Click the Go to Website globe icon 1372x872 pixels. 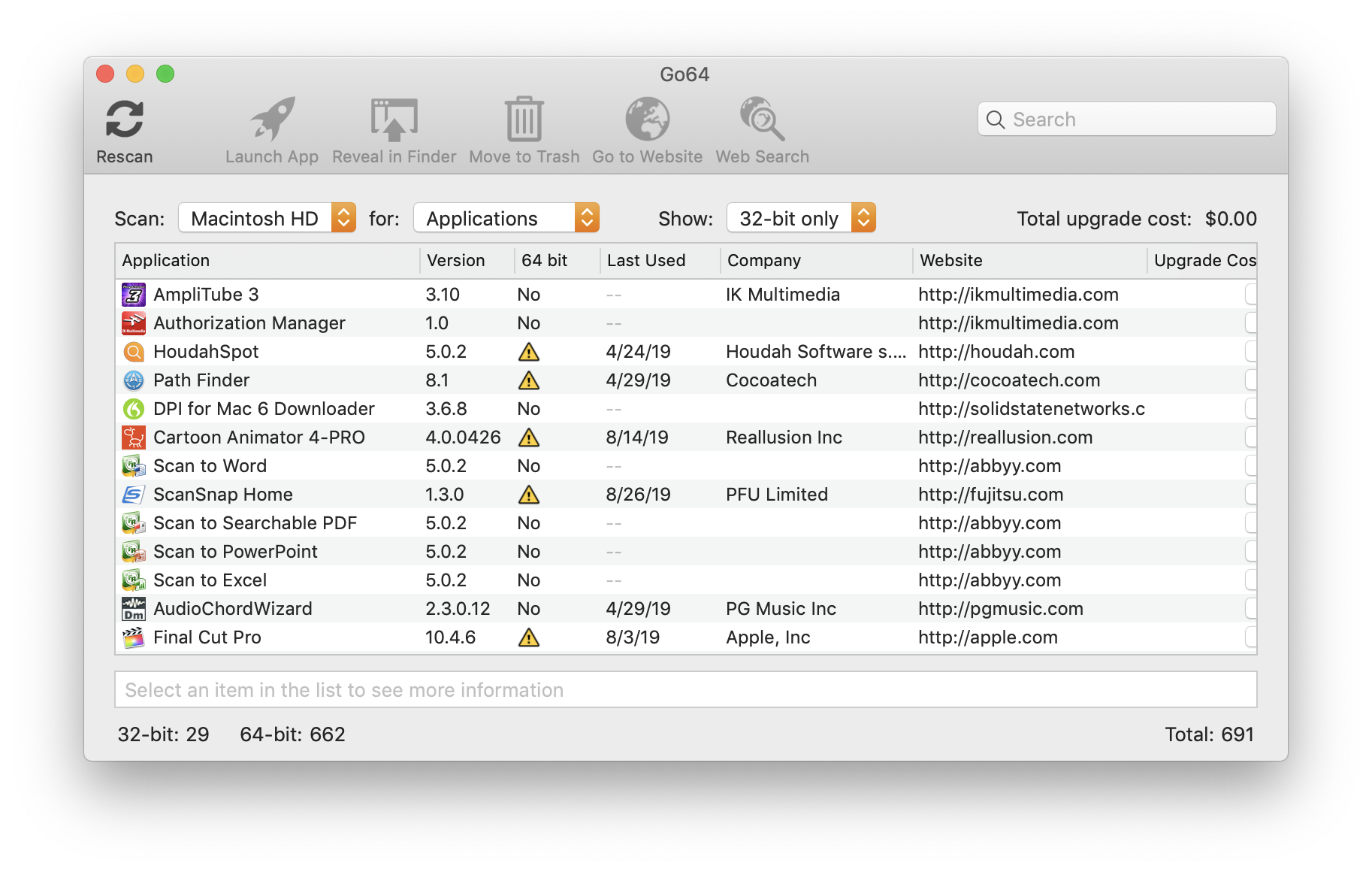[x=648, y=119]
